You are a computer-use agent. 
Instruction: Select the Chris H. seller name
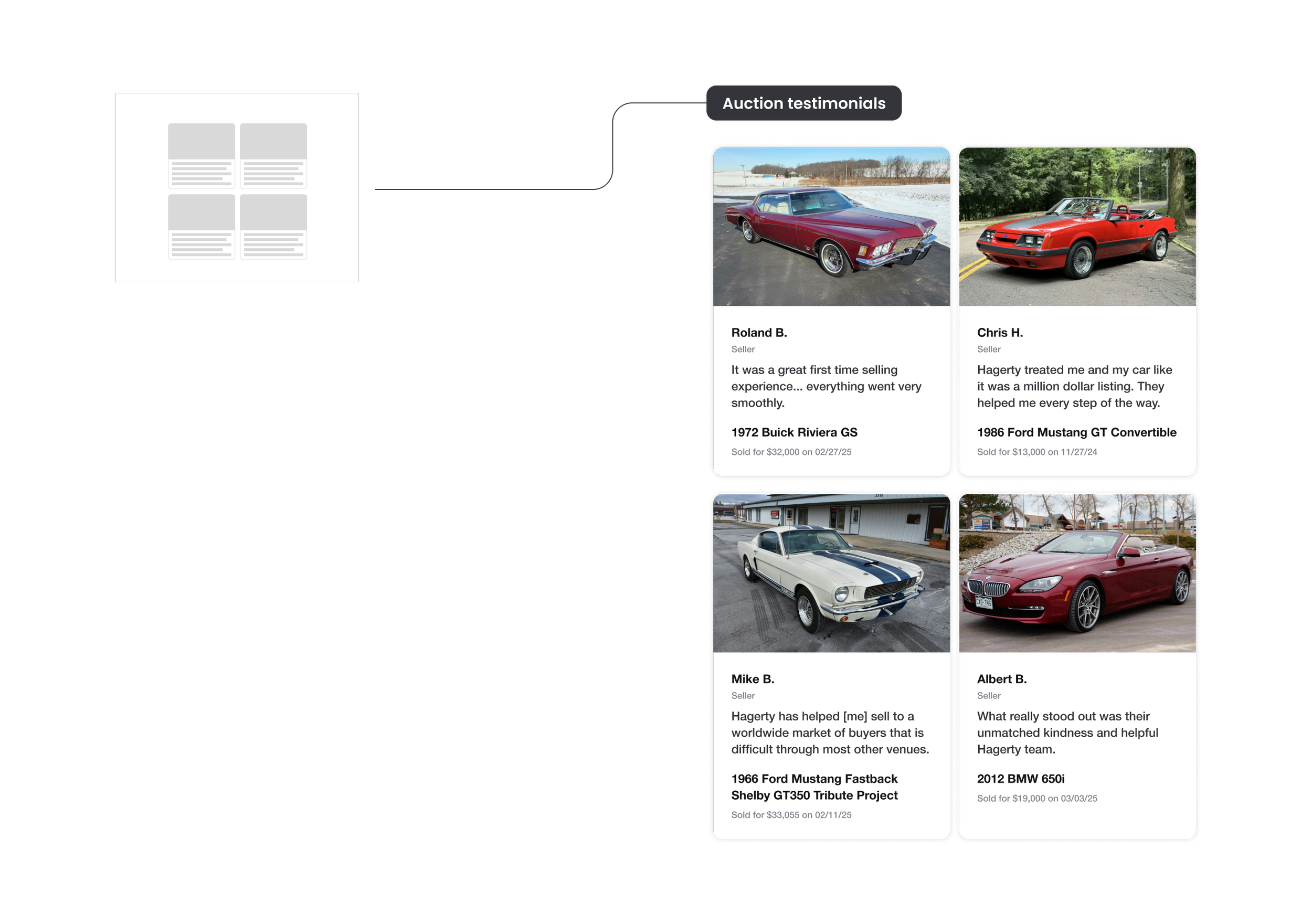tap(999, 333)
